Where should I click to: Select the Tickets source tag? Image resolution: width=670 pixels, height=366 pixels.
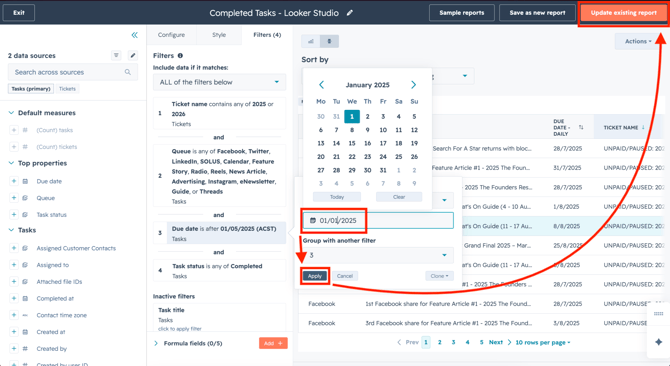tap(67, 89)
